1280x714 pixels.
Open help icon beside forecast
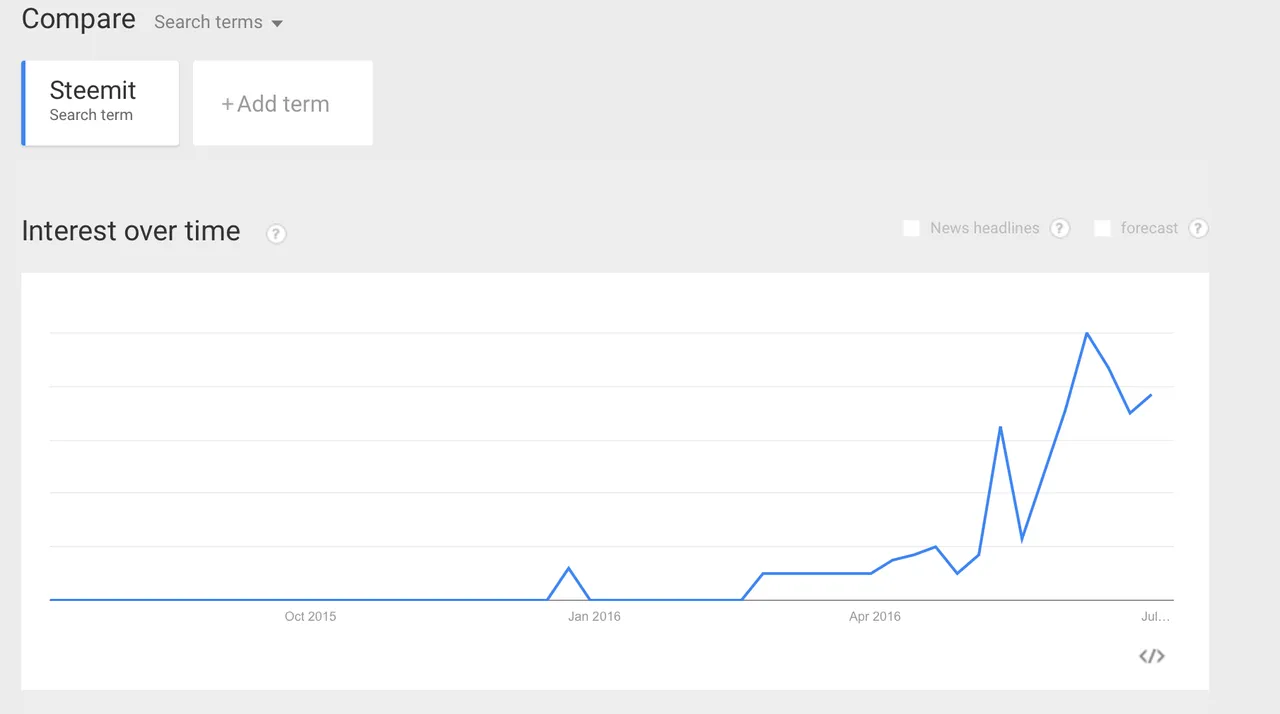1198,228
